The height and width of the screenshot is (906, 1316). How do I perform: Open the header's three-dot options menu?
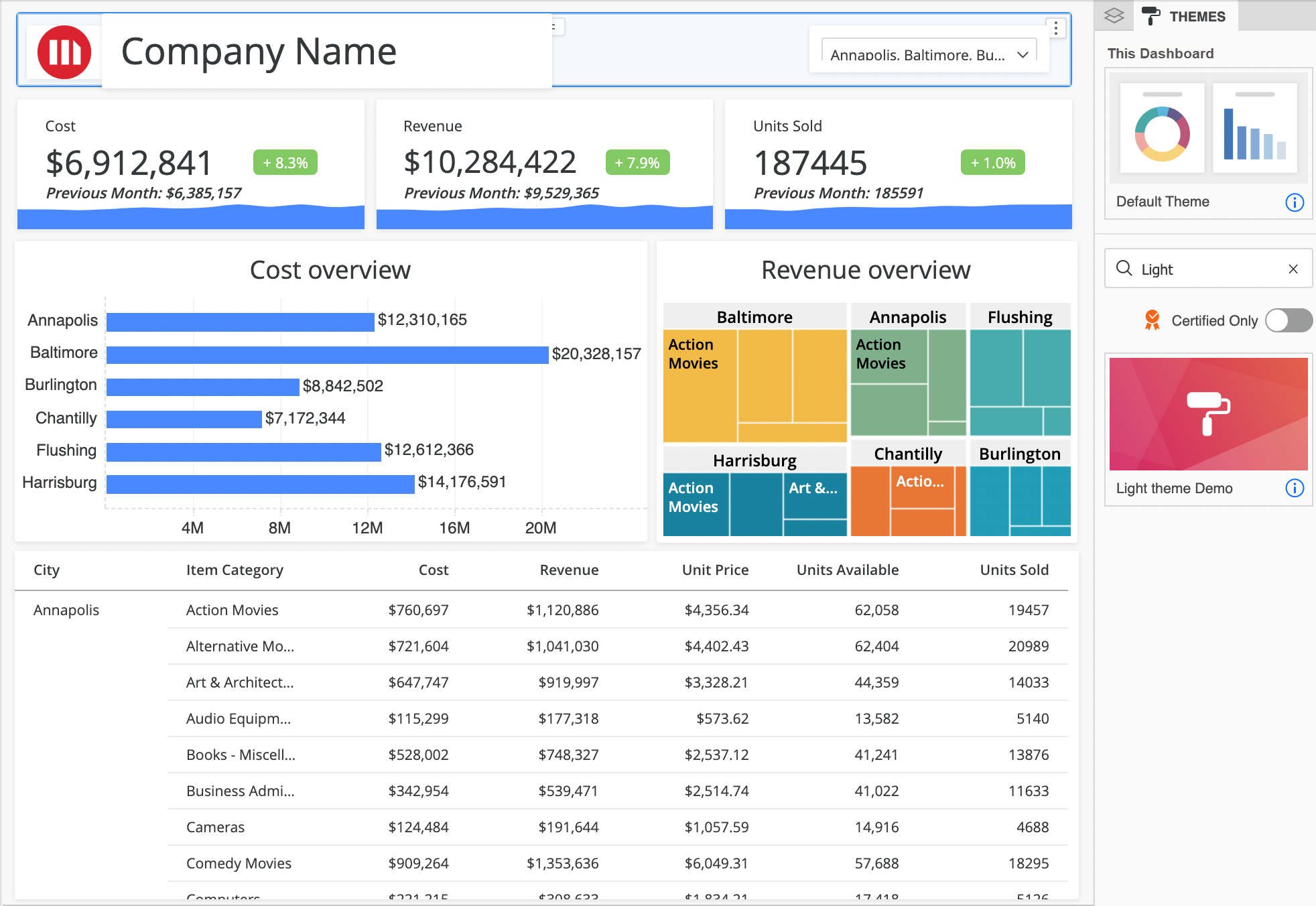[1056, 28]
